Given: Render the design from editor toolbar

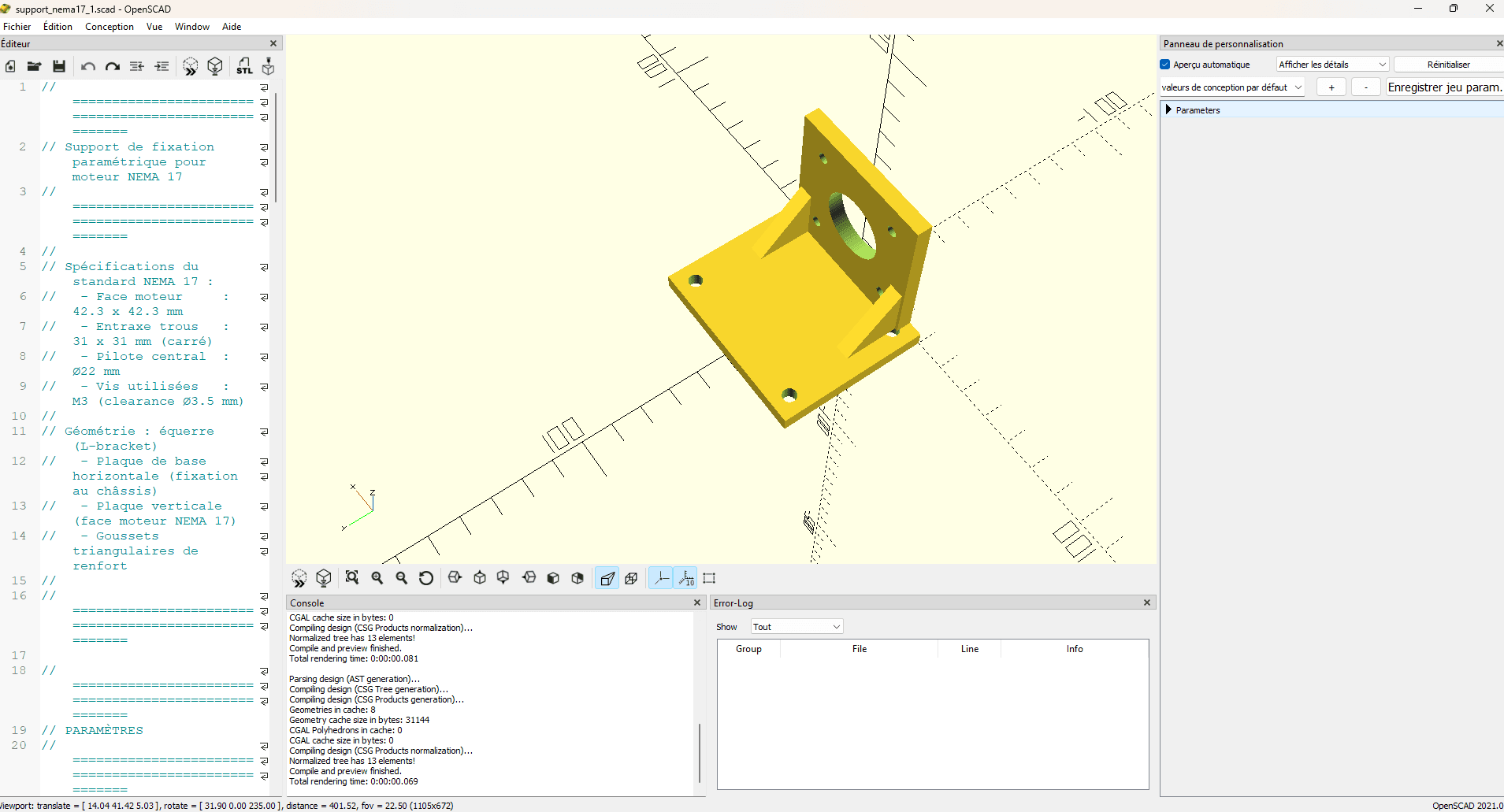Looking at the screenshot, I should [215, 67].
